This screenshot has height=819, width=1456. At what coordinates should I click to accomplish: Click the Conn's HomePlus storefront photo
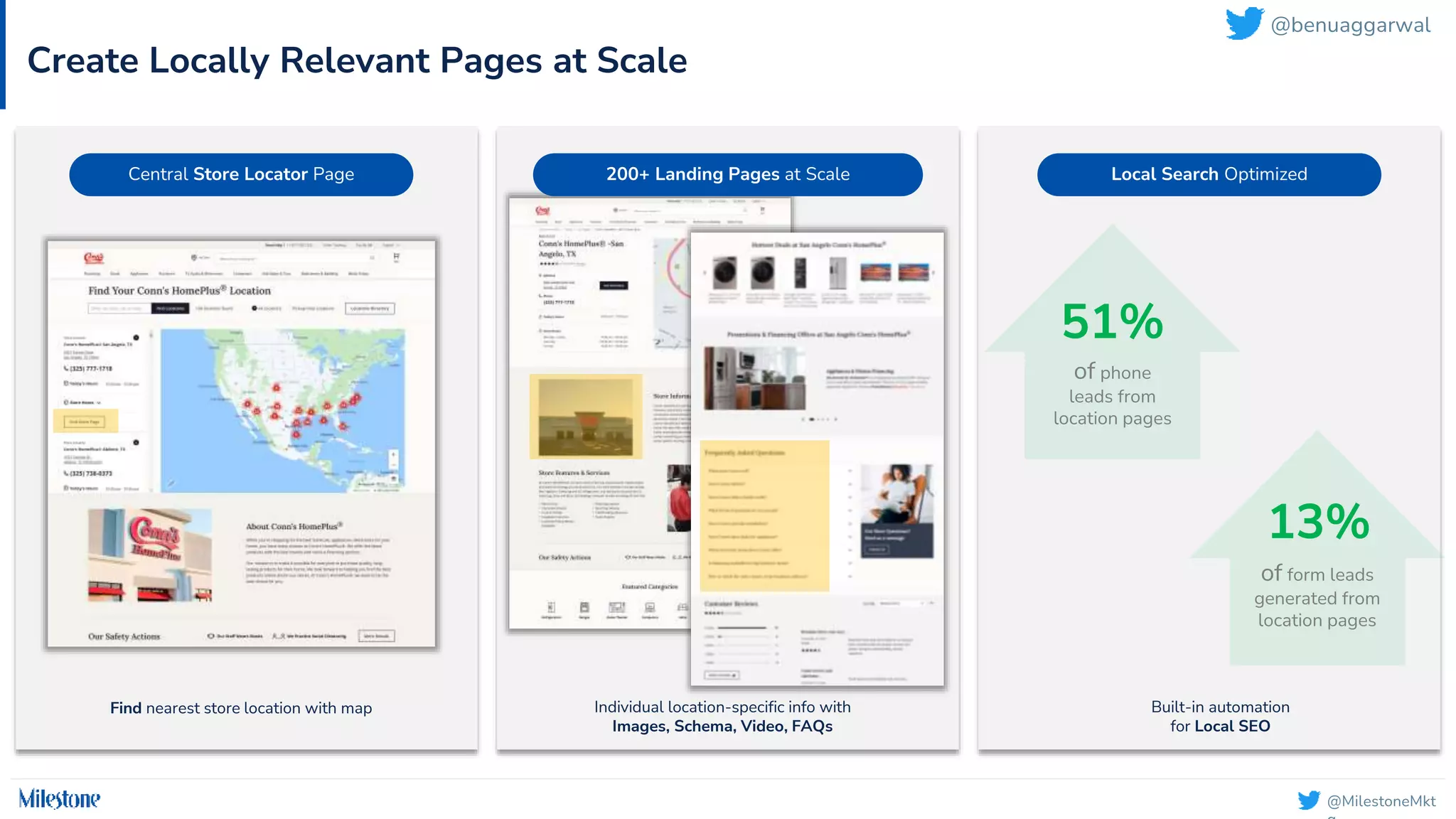pyautogui.click(x=150, y=555)
